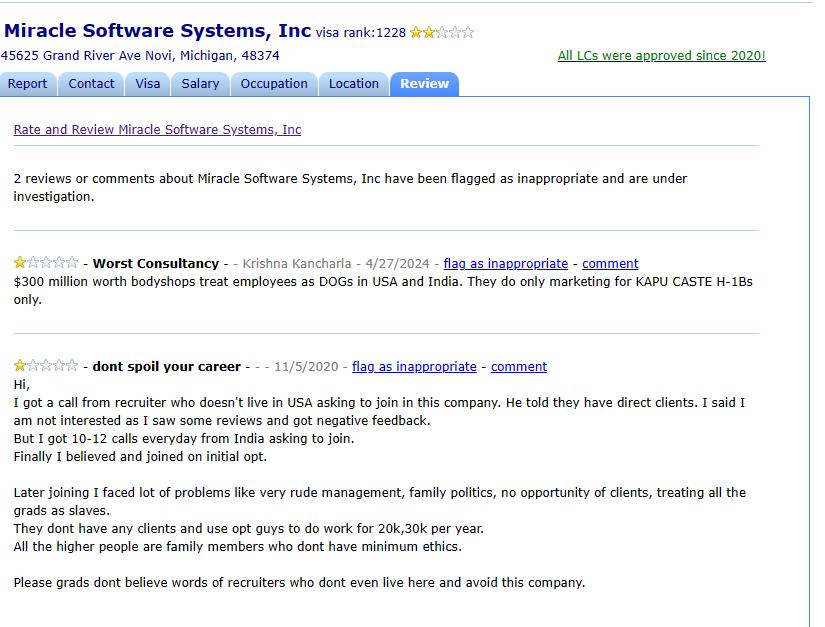The width and height of the screenshot is (825, 627).
Task: Click the Grand River Ave Novi address text
Action: 140,56
